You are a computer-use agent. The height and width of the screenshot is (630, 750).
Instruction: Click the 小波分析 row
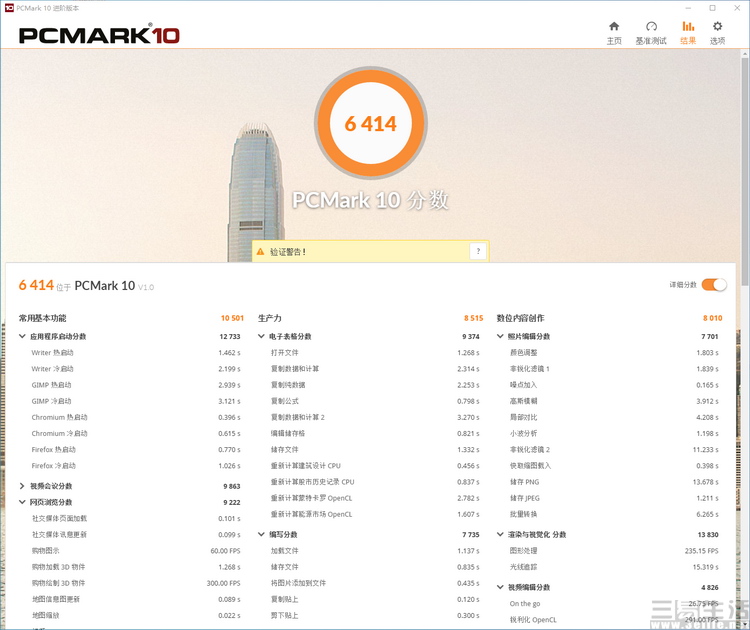614,433
